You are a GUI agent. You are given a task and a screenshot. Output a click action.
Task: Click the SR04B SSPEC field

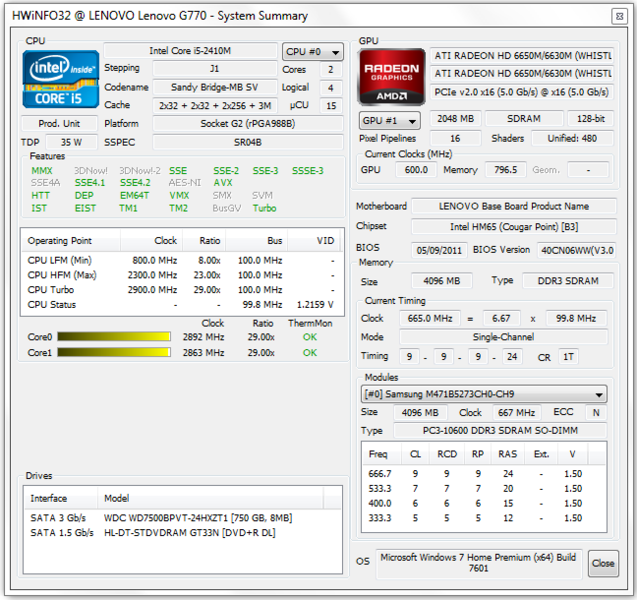click(248, 142)
